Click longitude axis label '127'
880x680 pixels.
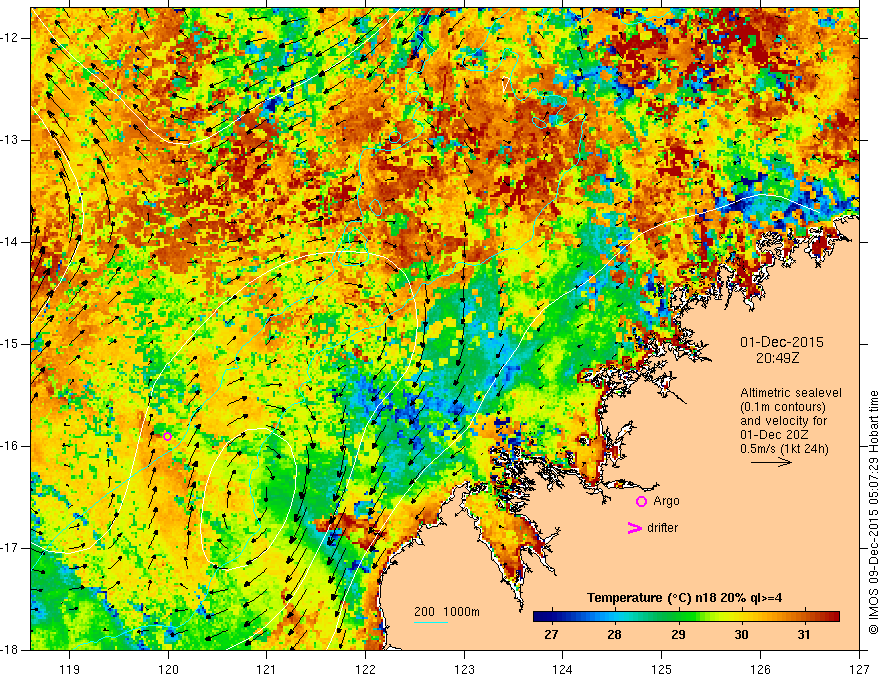pos(859,669)
